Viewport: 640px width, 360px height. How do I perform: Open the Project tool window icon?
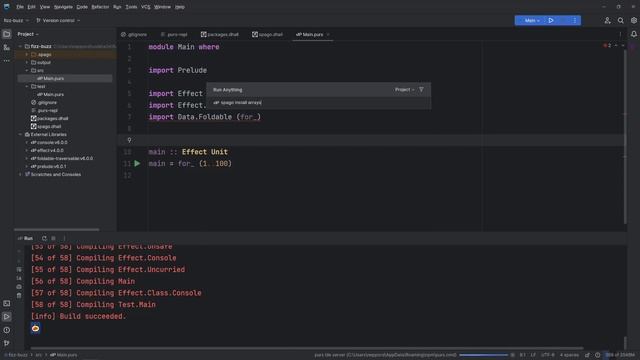pyautogui.click(x=7, y=34)
